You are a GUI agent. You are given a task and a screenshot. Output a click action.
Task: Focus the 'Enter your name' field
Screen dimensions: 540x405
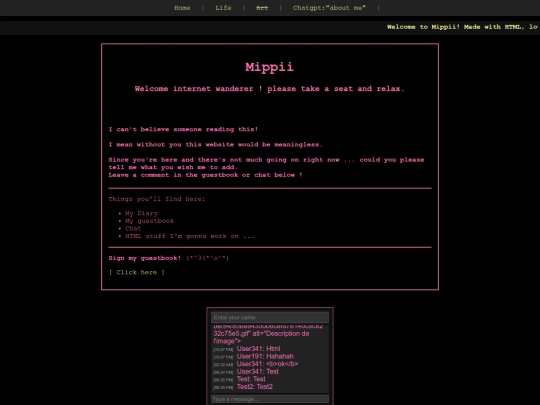click(270, 318)
